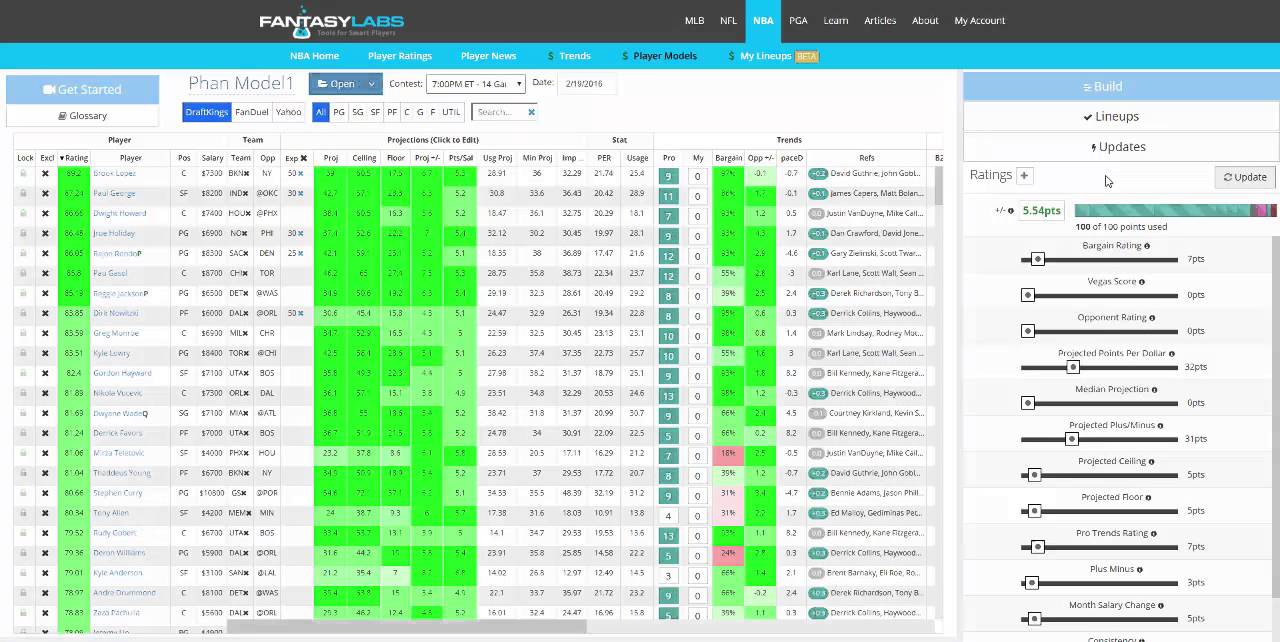
Task: Show the Projected Ceiling info icon
Action: 1151,462
